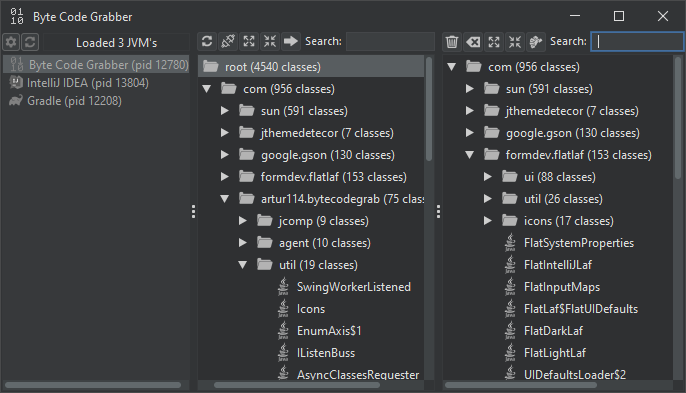Click the decompile icon beside right Search
Image resolution: width=686 pixels, height=393 pixels.
[x=536, y=42]
